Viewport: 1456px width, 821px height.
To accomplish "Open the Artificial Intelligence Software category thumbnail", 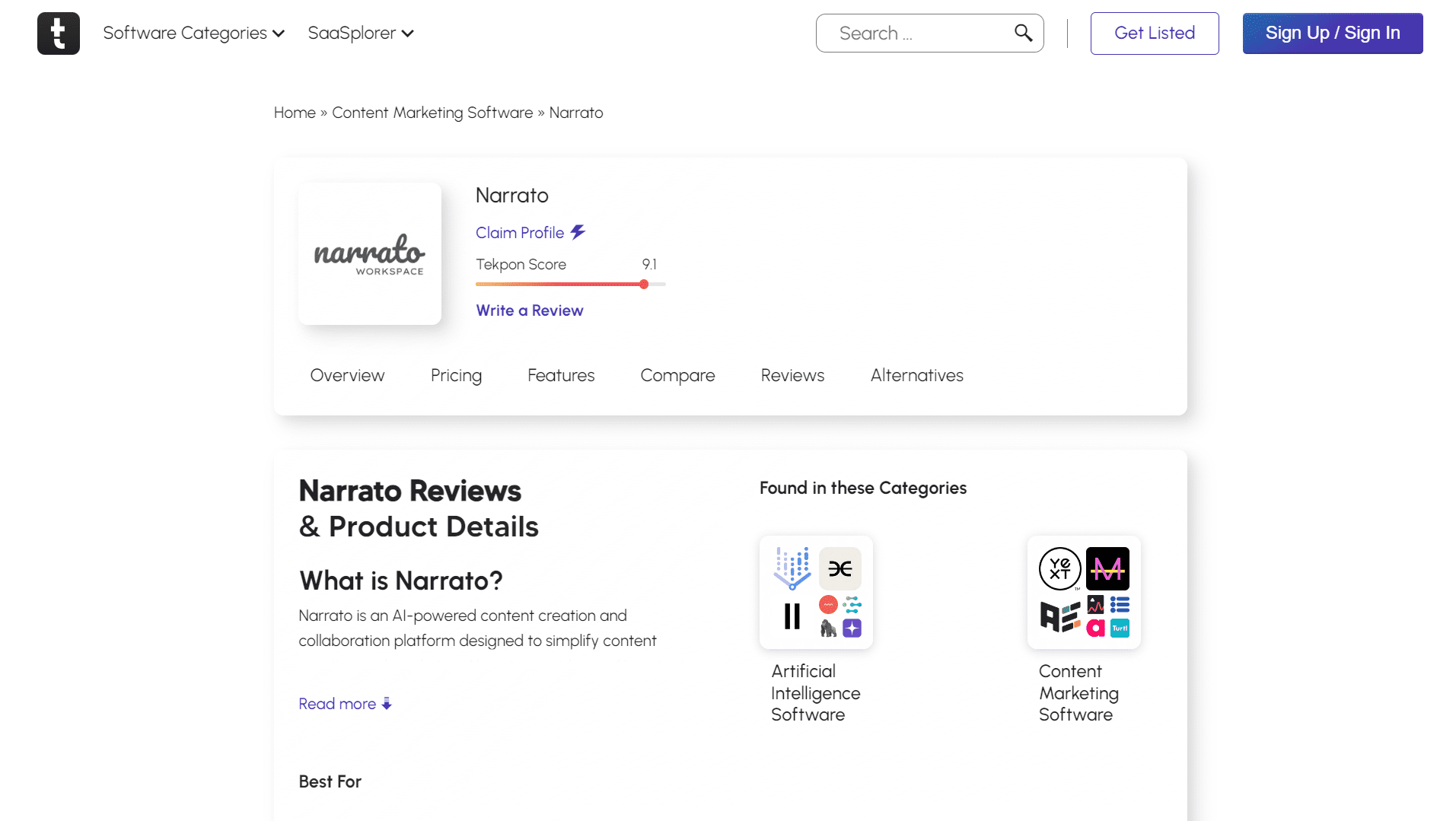I will [x=816, y=592].
